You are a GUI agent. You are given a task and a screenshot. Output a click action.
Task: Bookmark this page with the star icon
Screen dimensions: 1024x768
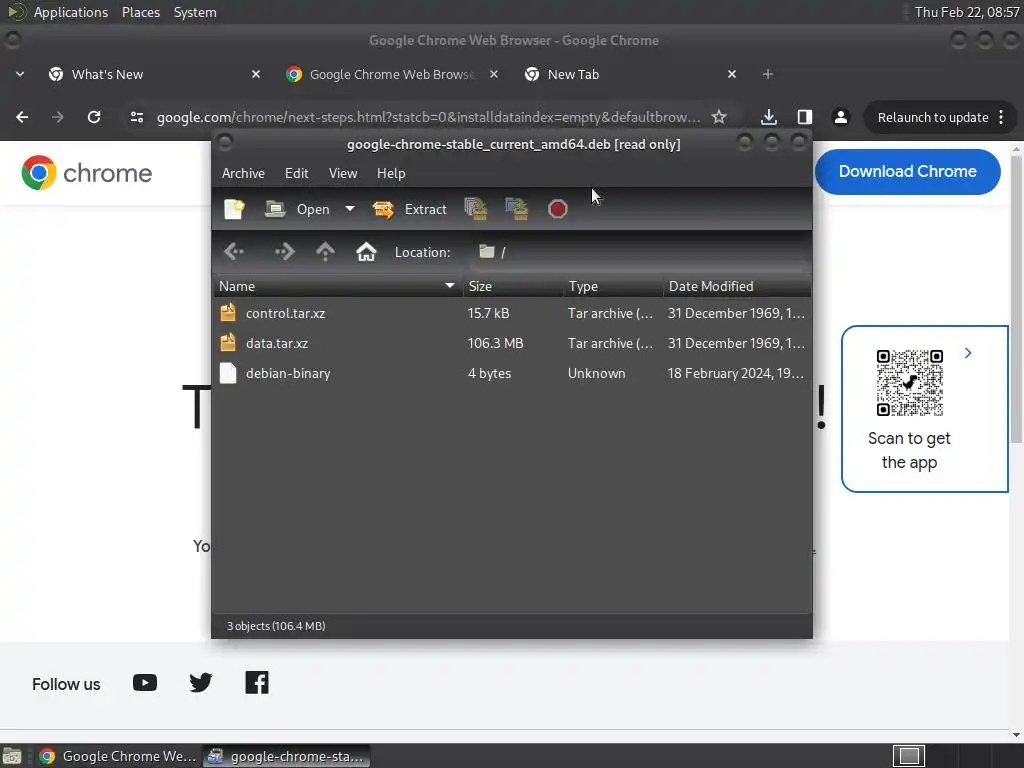click(719, 117)
